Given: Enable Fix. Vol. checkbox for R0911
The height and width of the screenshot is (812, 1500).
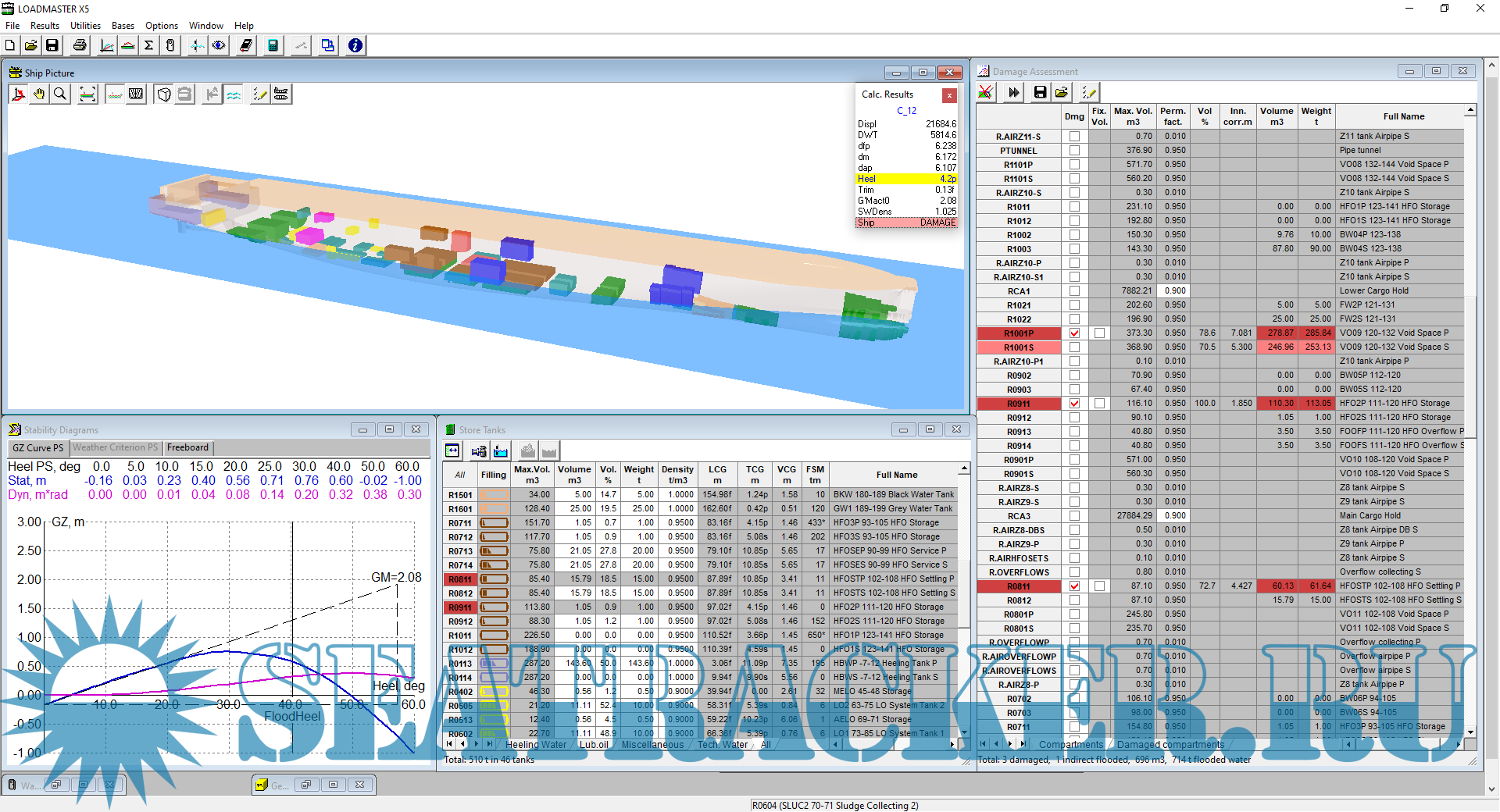Looking at the screenshot, I should coord(1099,404).
